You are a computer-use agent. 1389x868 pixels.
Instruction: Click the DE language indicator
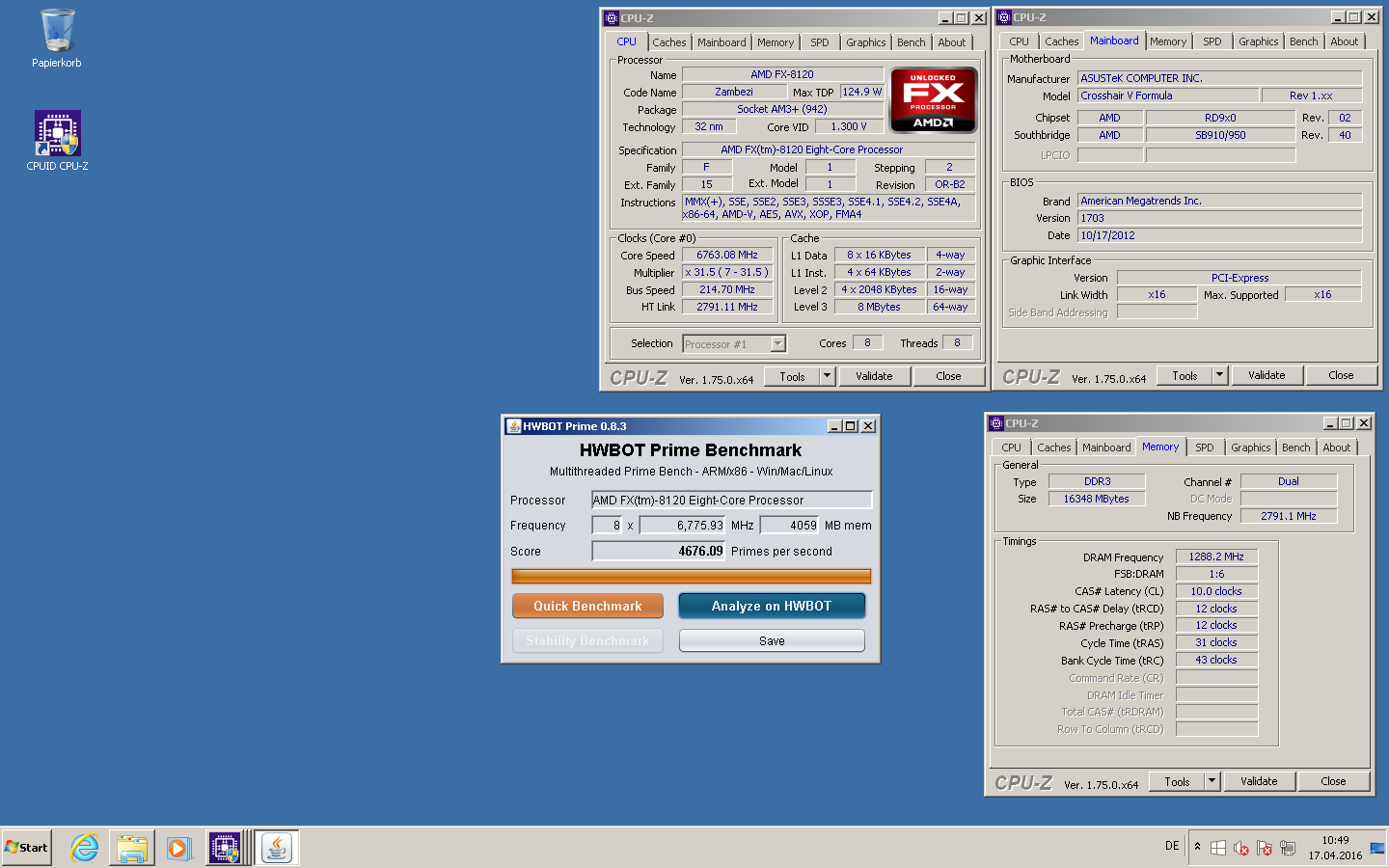(x=1172, y=846)
